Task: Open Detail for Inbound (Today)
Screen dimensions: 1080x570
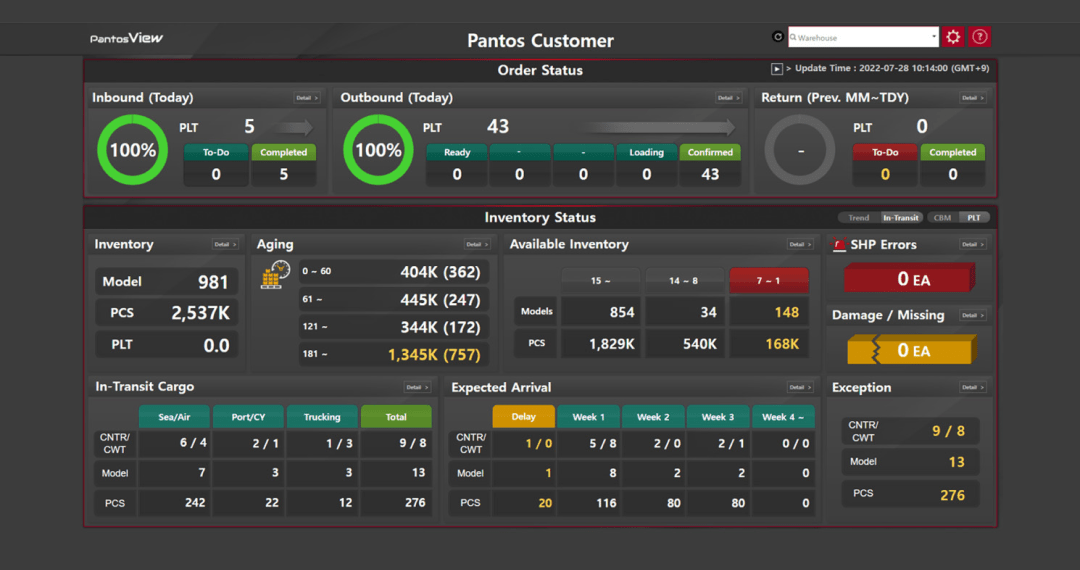Action: 307,98
